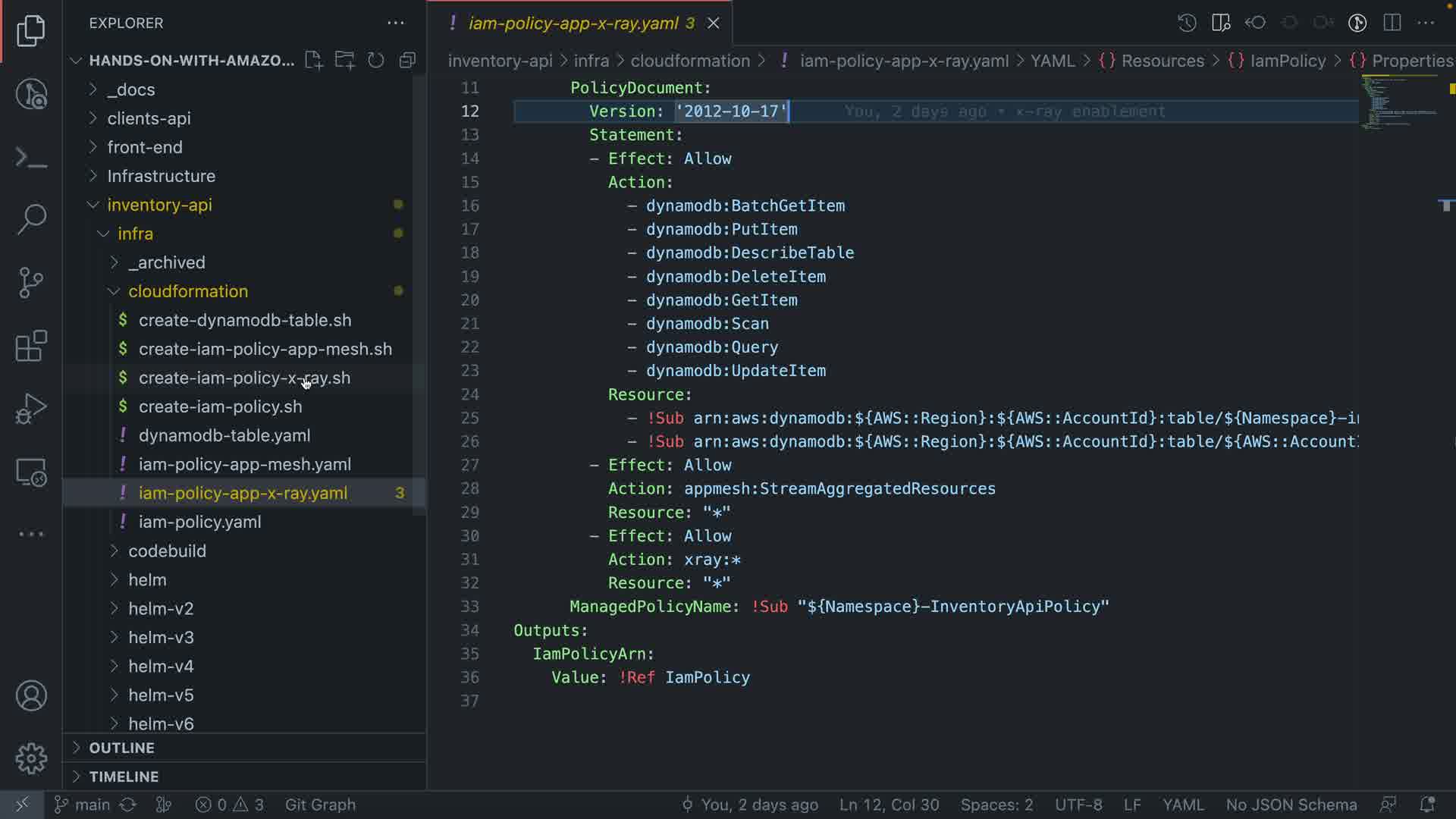1456x819 pixels.
Task: Click synchronize changes icon next to main
Action: coord(128,805)
